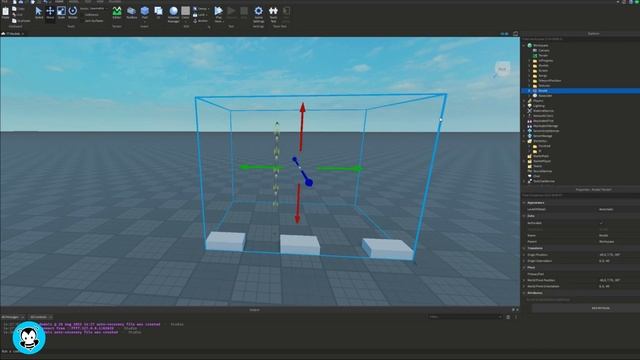This screenshot has width=640, height=360.
Task: Select StarterPack in the Explorer
Action: click(541, 156)
